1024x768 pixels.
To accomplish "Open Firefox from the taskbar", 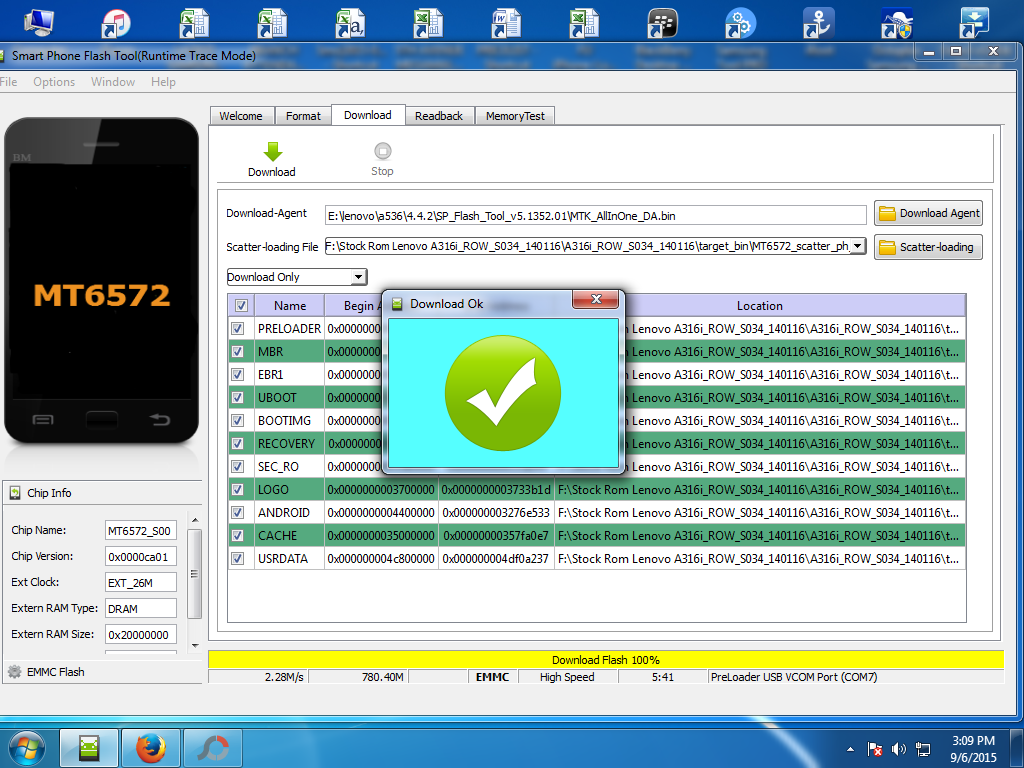I will coord(150,747).
